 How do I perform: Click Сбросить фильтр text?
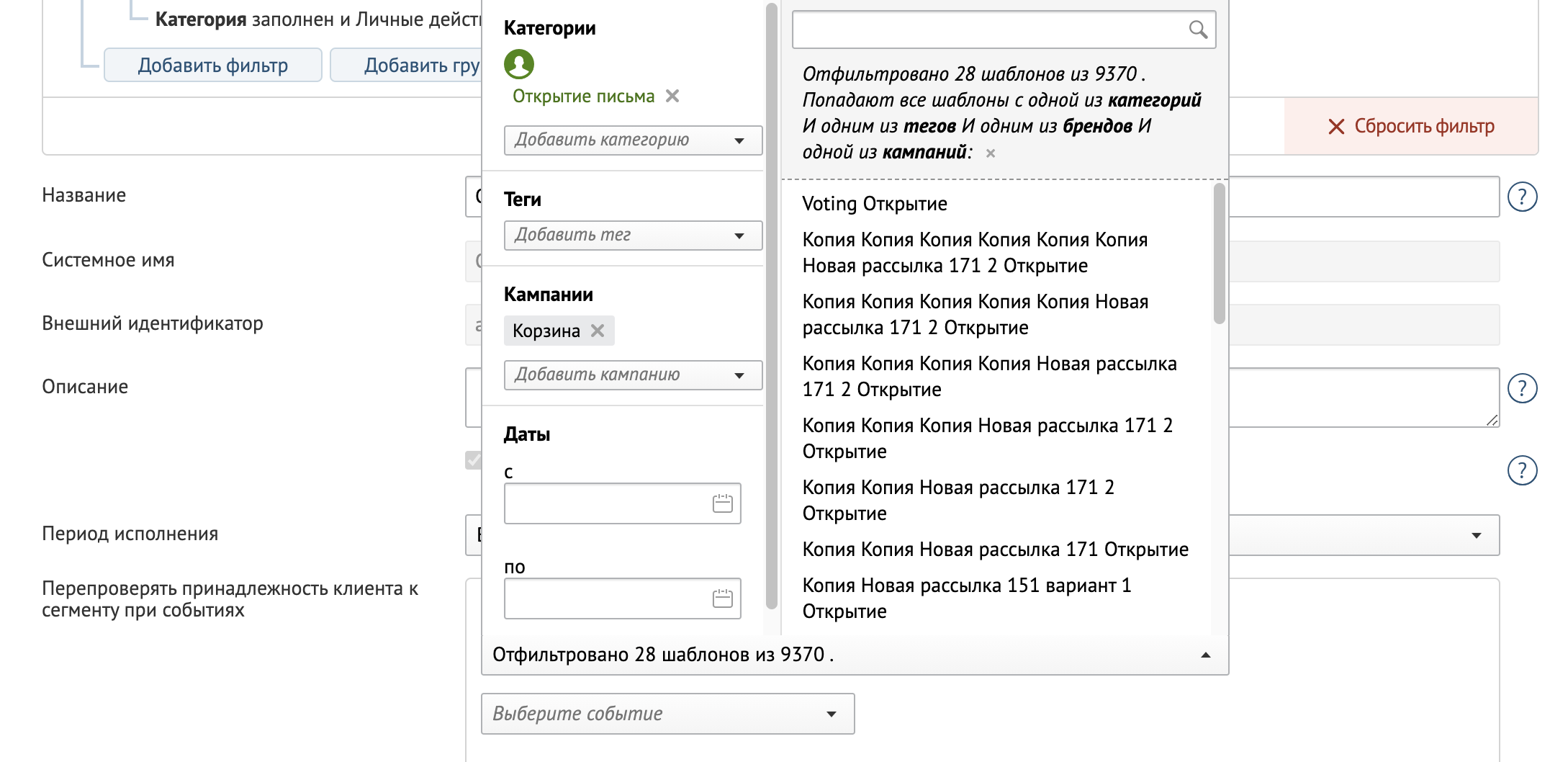pos(1425,126)
